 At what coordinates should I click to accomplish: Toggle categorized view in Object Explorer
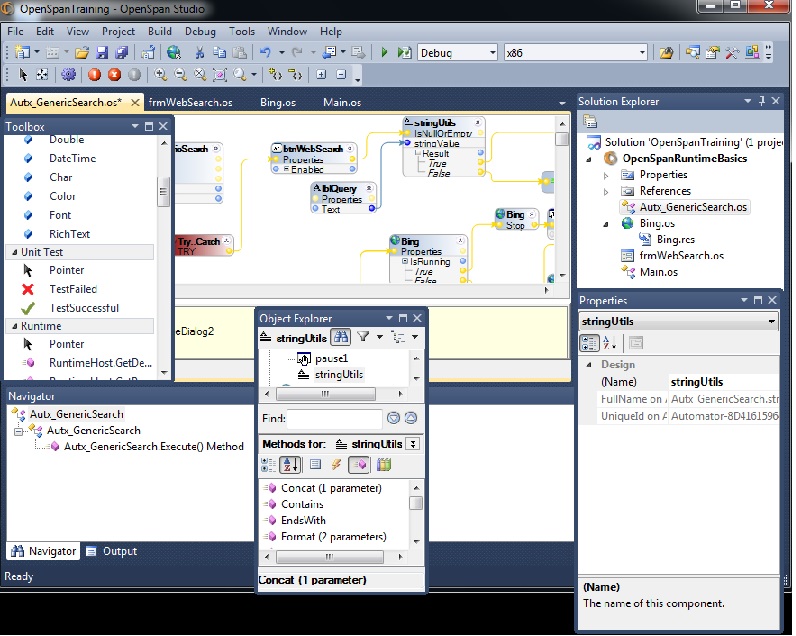(268, 464)
